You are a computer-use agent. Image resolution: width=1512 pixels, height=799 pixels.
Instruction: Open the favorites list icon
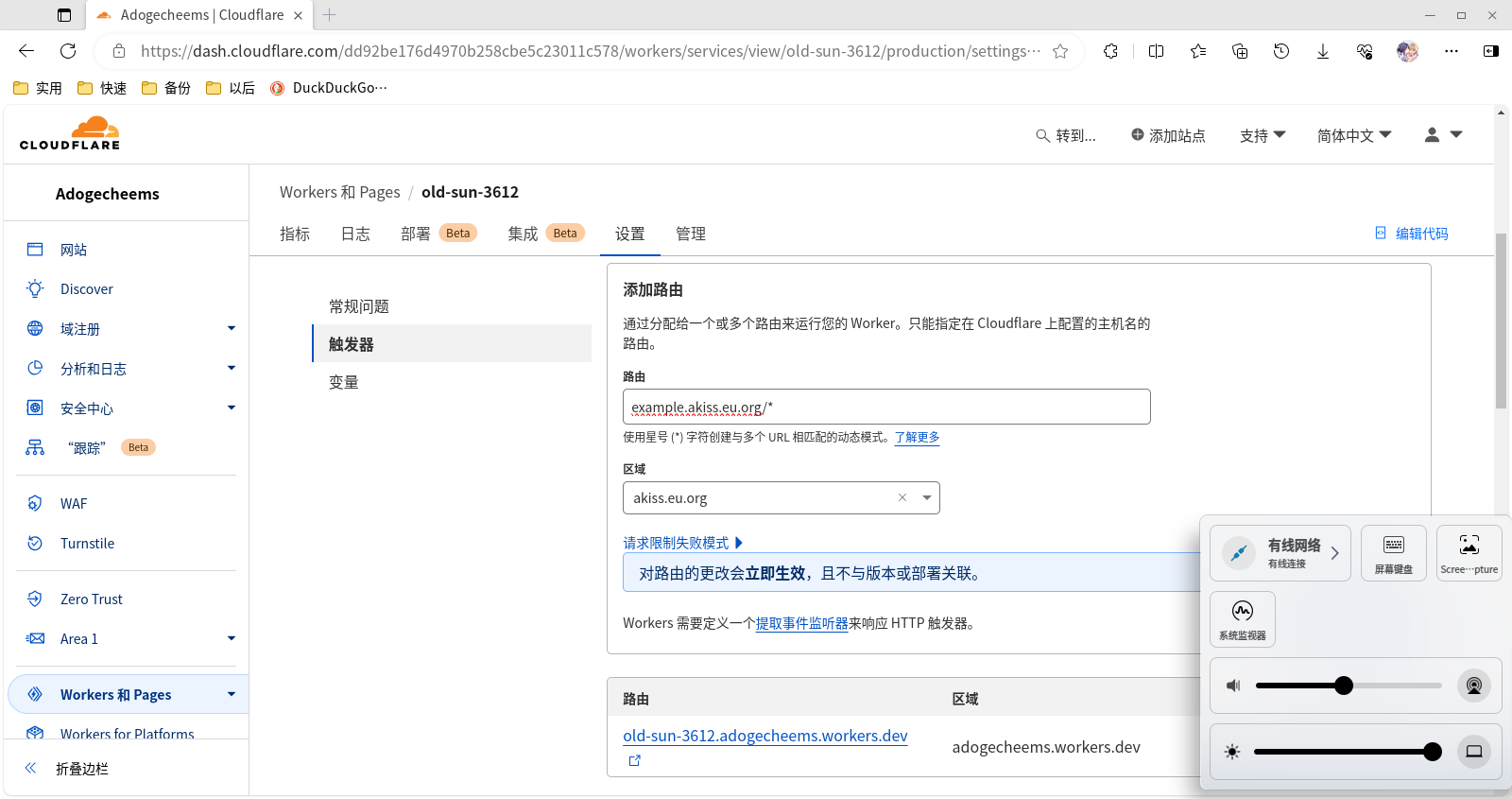1198,51
